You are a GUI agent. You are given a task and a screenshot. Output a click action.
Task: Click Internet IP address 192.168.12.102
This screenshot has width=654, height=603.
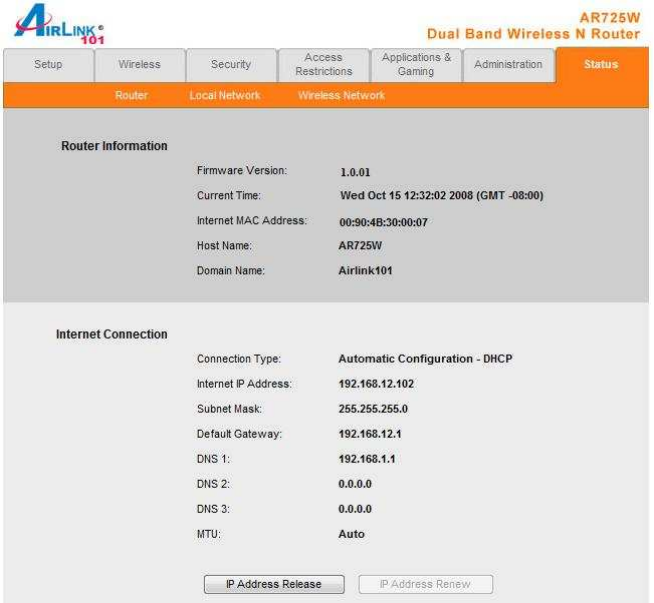[376, 384]
